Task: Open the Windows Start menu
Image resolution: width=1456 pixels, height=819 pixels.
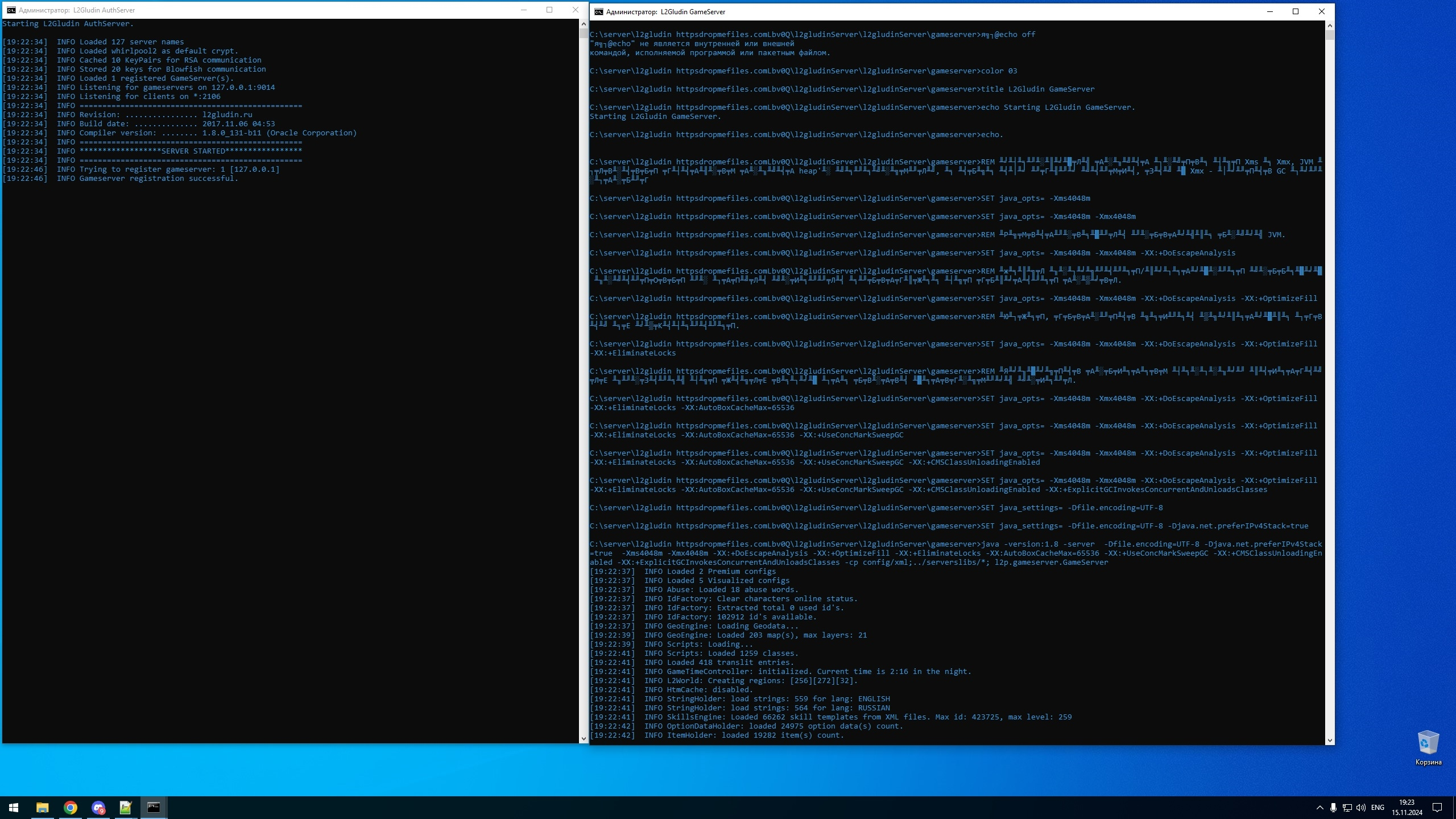Action: pyautogui.click(x=14, y=807)
